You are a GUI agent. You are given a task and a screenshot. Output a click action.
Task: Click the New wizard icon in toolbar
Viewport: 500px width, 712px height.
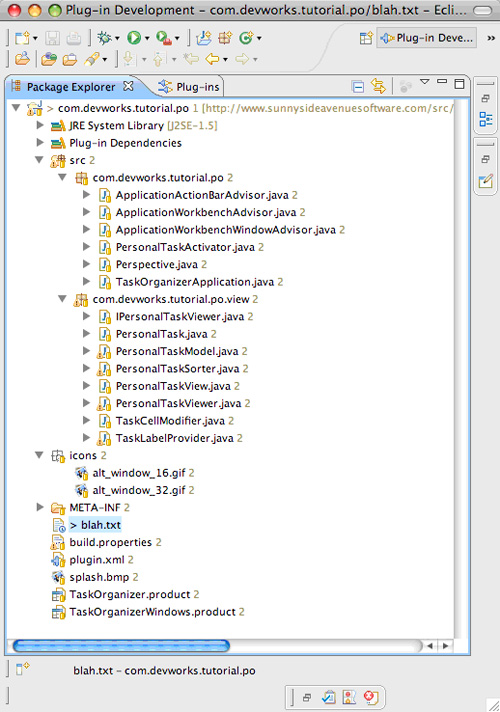(x=22, y=38)
